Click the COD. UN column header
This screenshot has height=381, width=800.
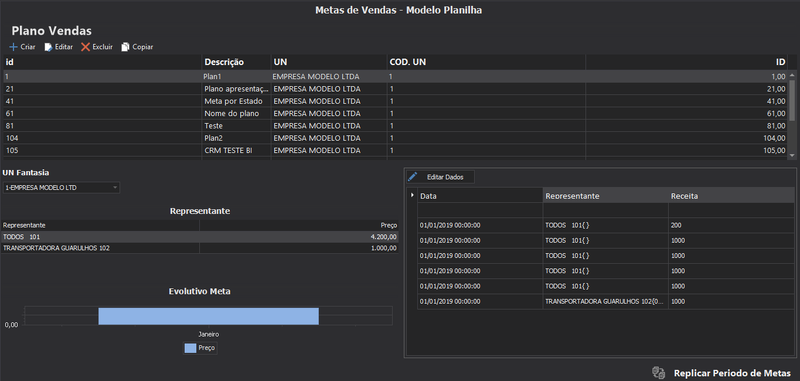(486, 62)
